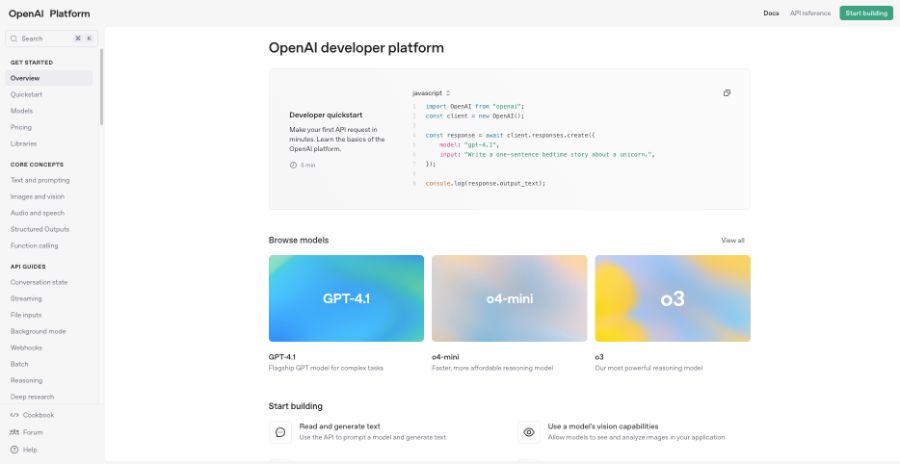Click the OpenAI Platform logo
Screen dimensions: 900x464
(x=49, y=14)
